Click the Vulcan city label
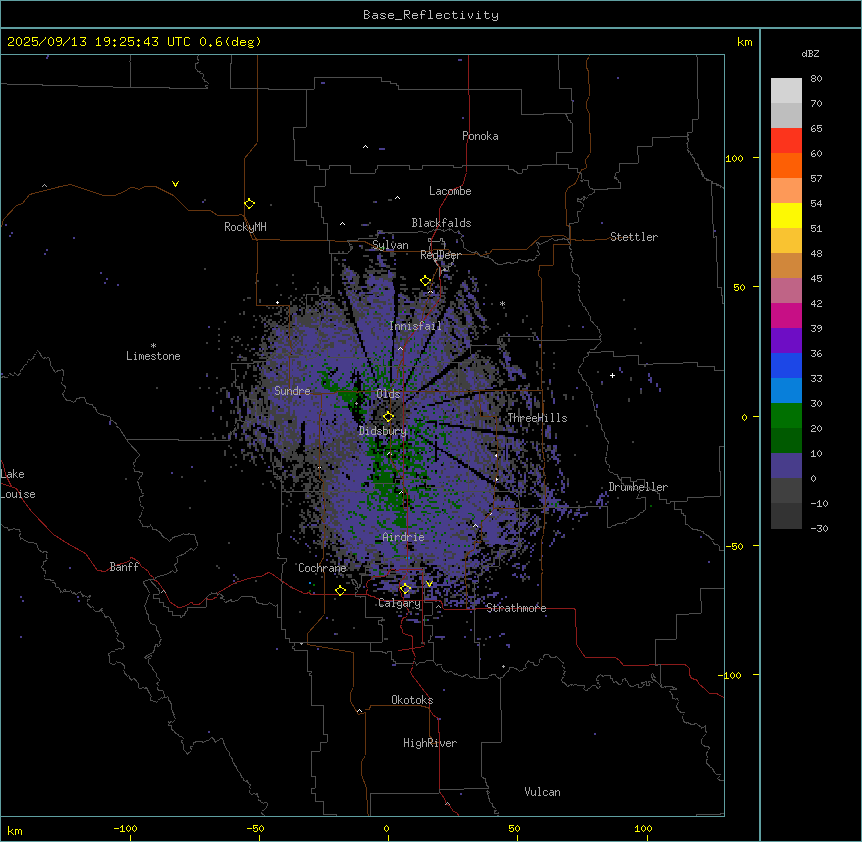The height and width of the screenshot is (842, 862). (x=542, y=792)
